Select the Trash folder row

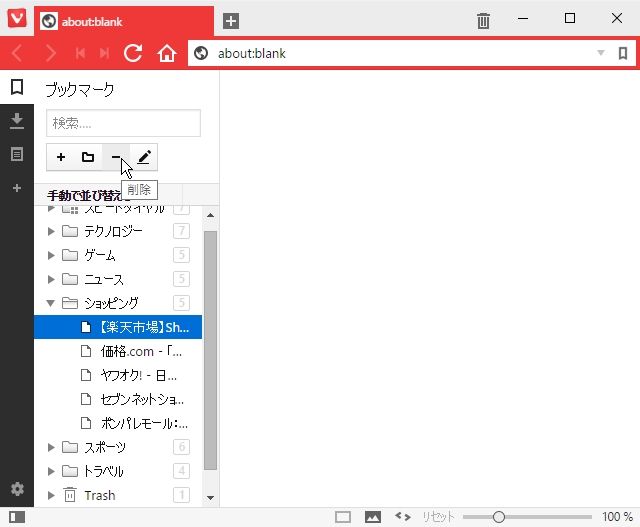(x=118, y=496)
